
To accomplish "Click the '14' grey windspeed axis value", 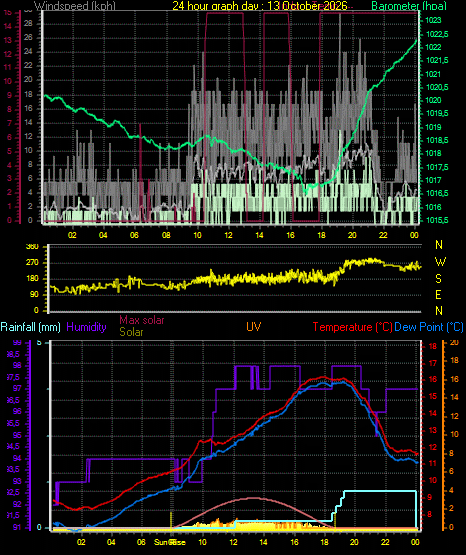I will [28, 122].
